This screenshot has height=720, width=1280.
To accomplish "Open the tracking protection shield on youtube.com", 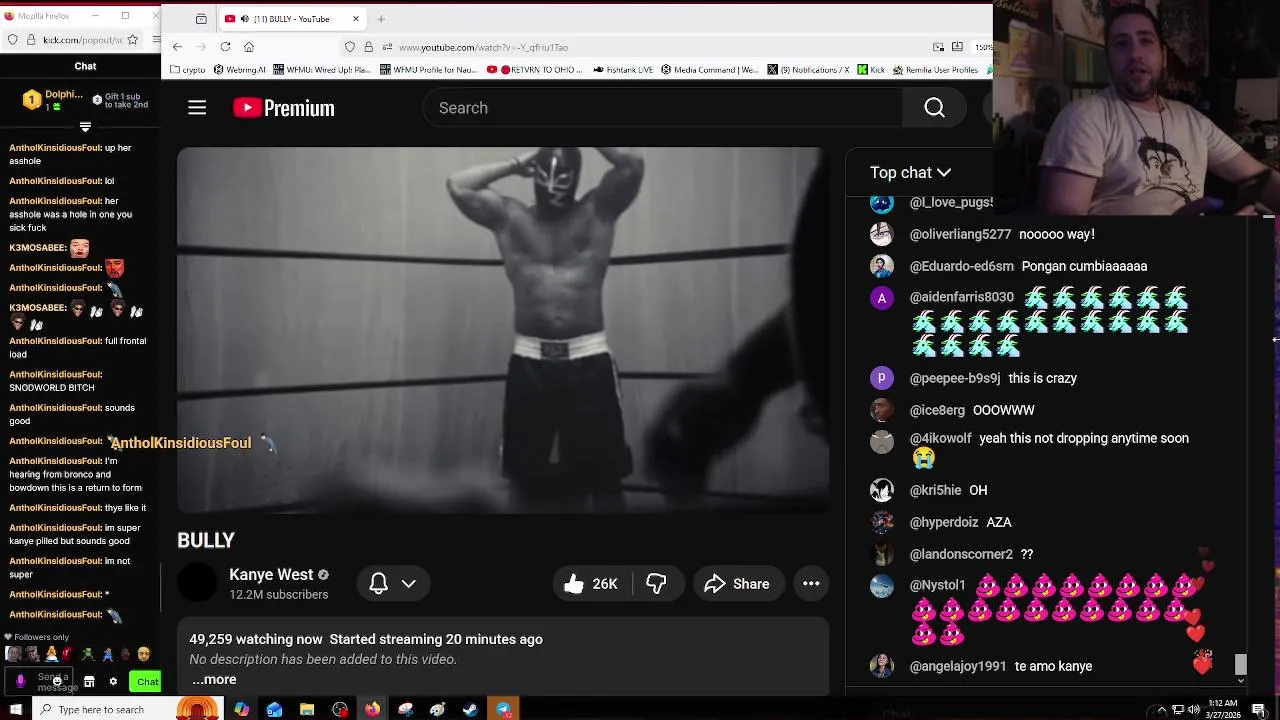I will [x=349, y=47].
